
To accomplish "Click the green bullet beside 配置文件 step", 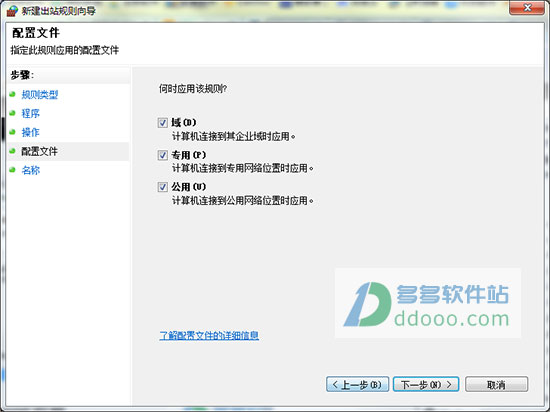I will (13, 151).
